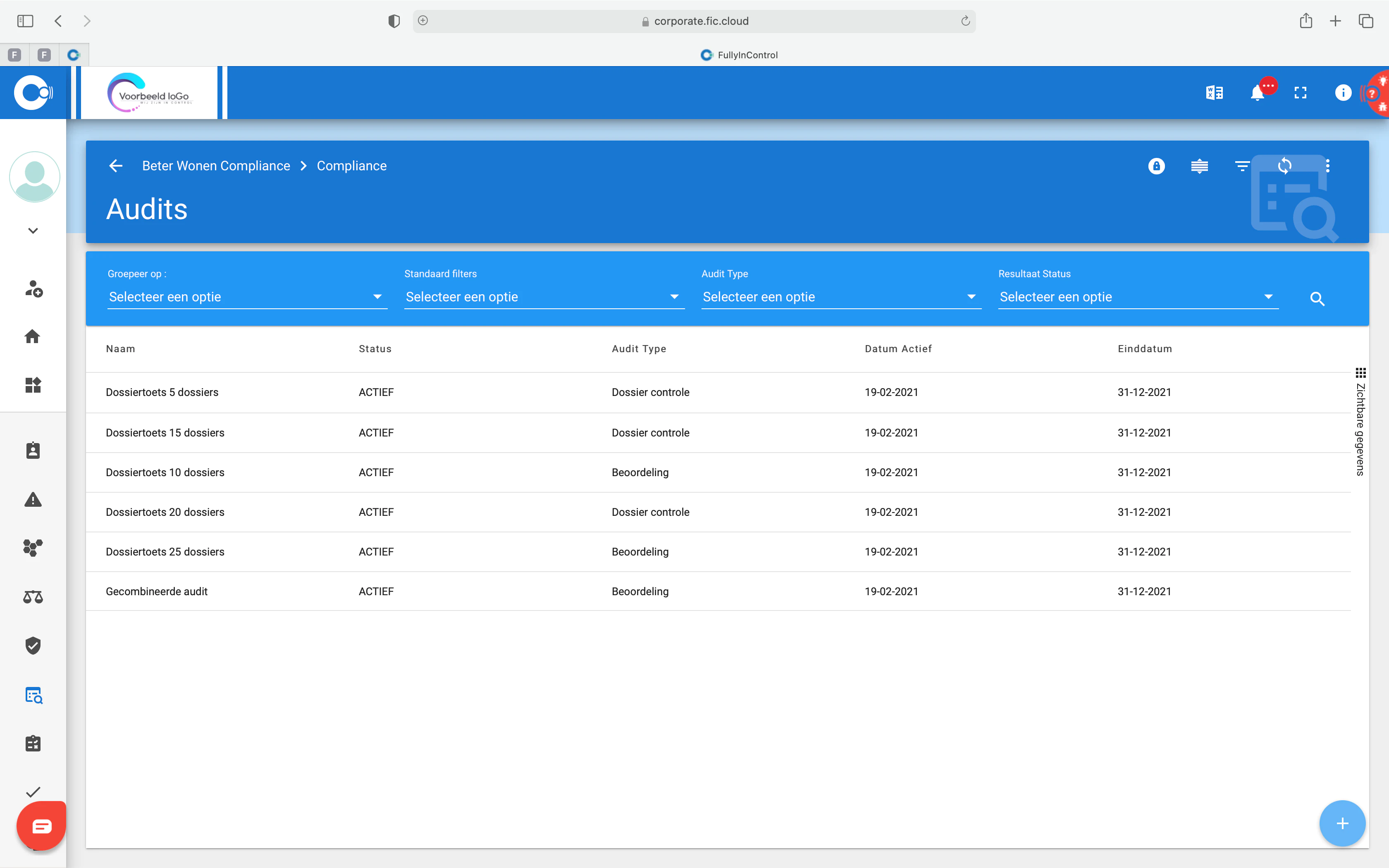Screen dimensions: 1389x868
Task: Click the refresh sync icon on Audits header
Action: pyautogui.click(x=1284, y=166)
